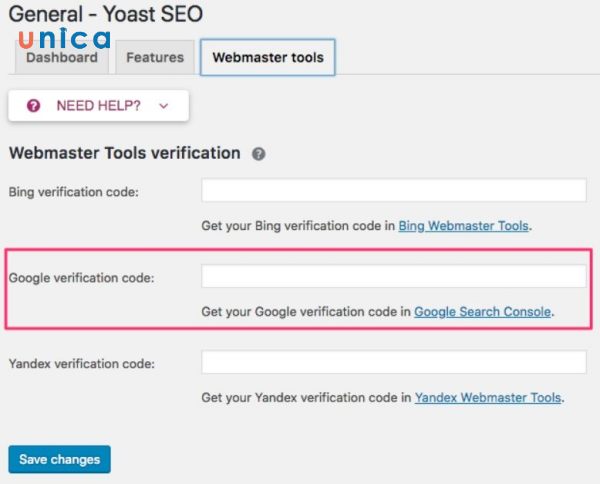Select the Webmaster tools tab
The width and height of the screenshot is (600, 484).
[268, 58]
